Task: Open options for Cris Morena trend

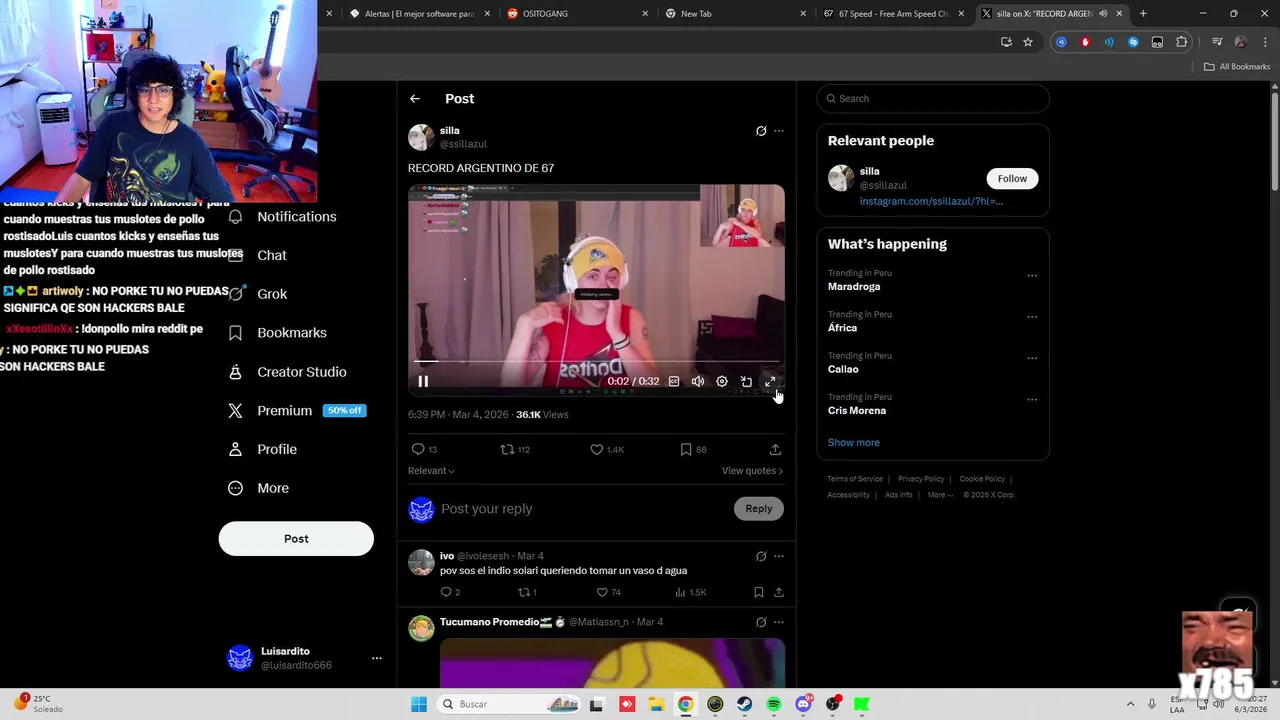Action: (x=1032, y=399)
